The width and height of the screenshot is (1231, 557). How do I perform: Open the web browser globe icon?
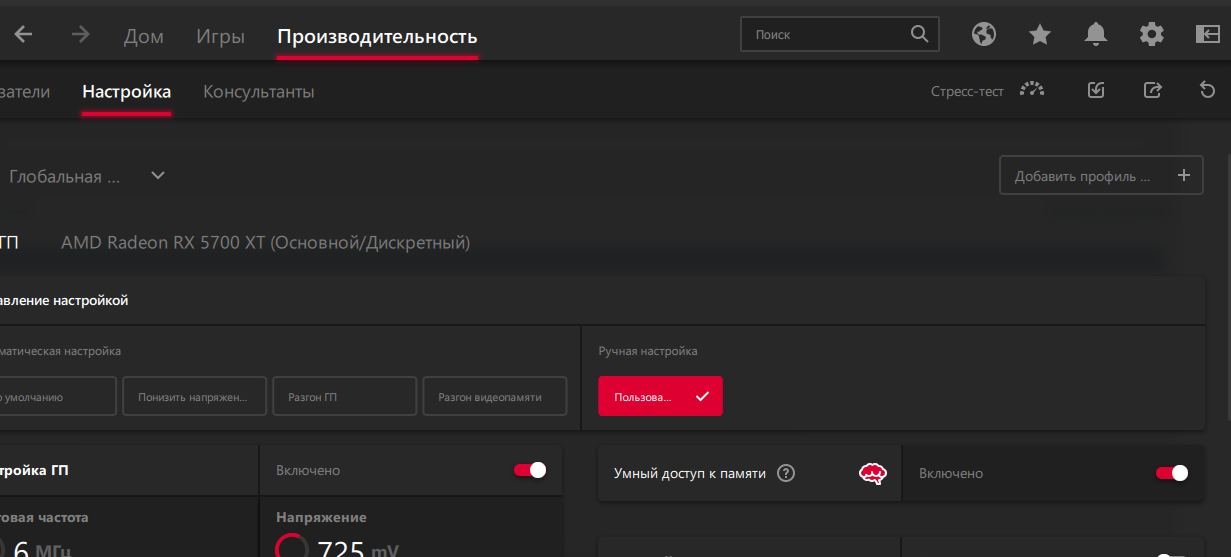click(x=984, y=34)
